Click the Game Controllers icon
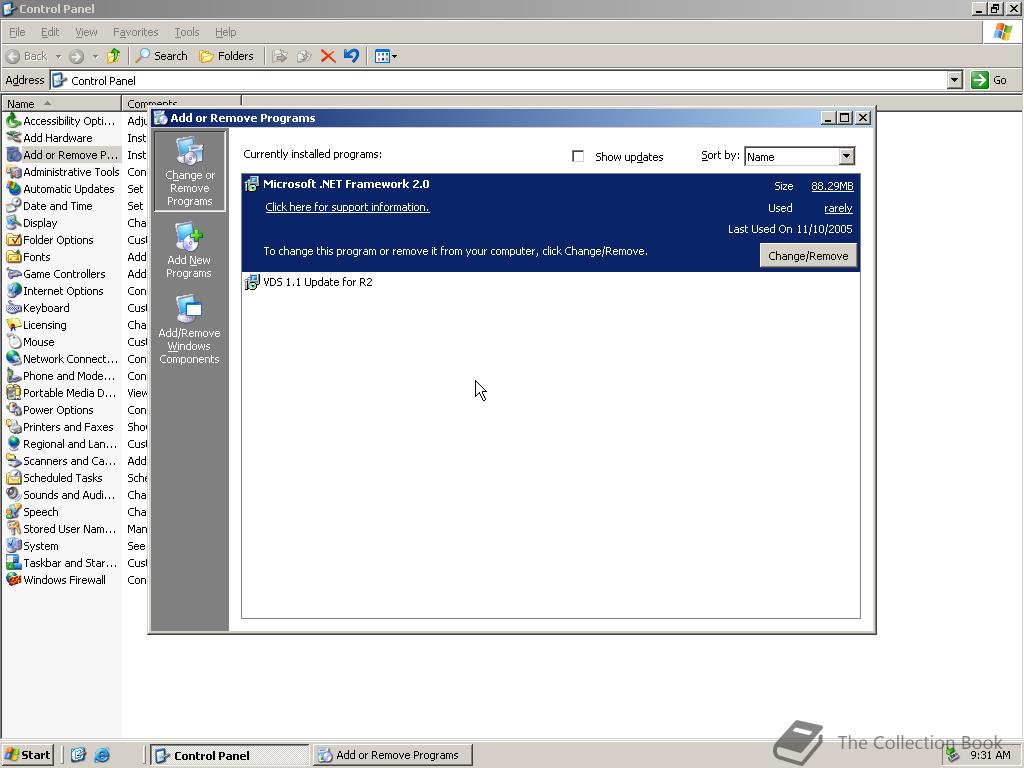1024x768 pixels. pos(13,273)
